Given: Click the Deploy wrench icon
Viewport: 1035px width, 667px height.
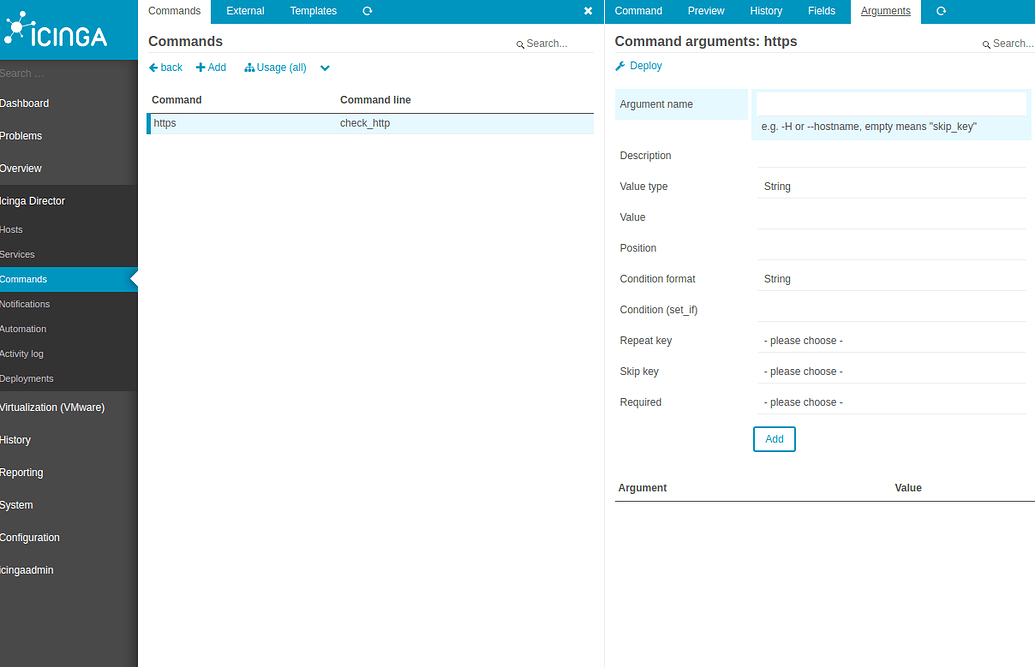Looking at the screenshot, I should point(622,65).
